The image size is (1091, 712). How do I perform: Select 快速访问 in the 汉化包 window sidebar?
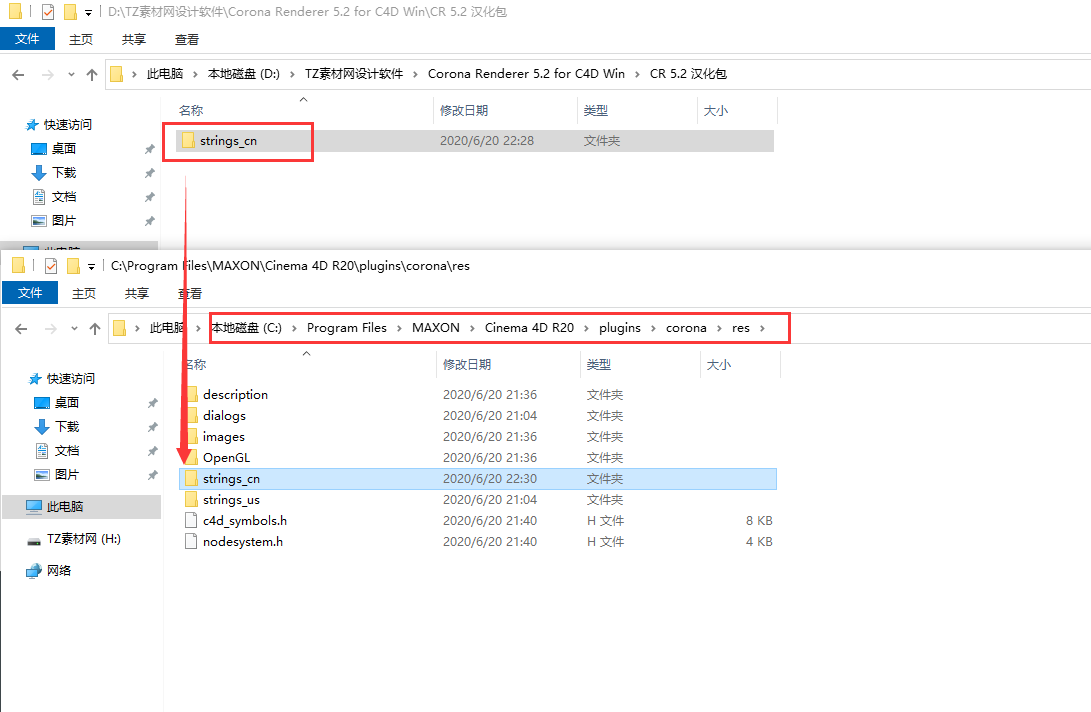[x=67, y=125]
